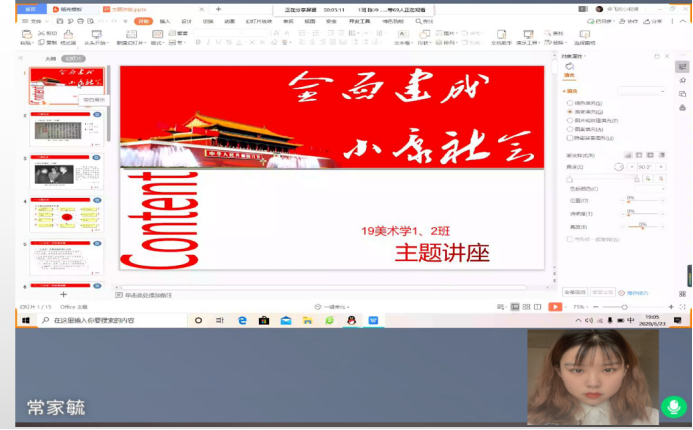Click the Save icon in quick toolbar
693x430 pixels.
[x=60, y=21]
